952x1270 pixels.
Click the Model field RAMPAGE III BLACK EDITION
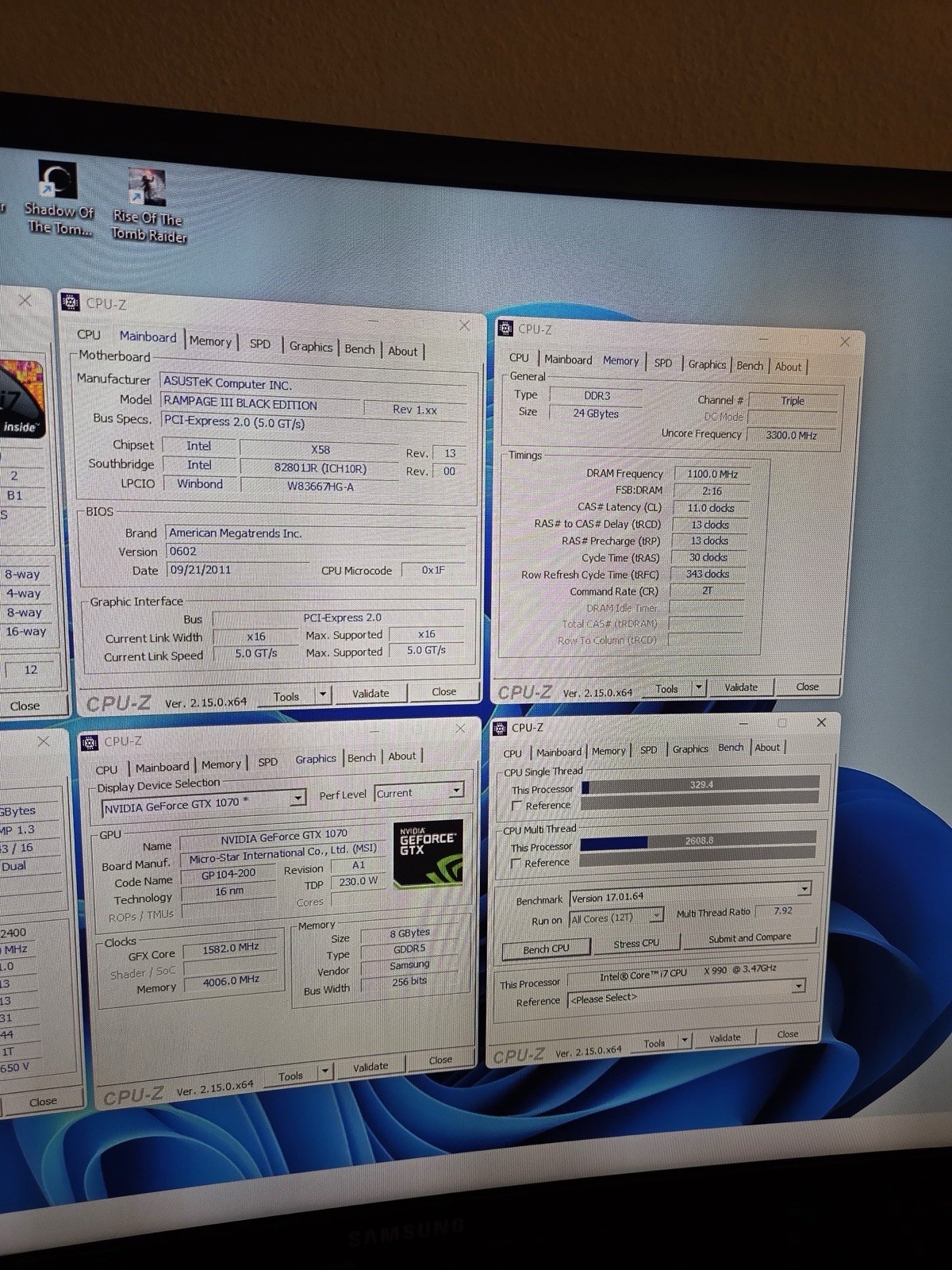(262, 403)
